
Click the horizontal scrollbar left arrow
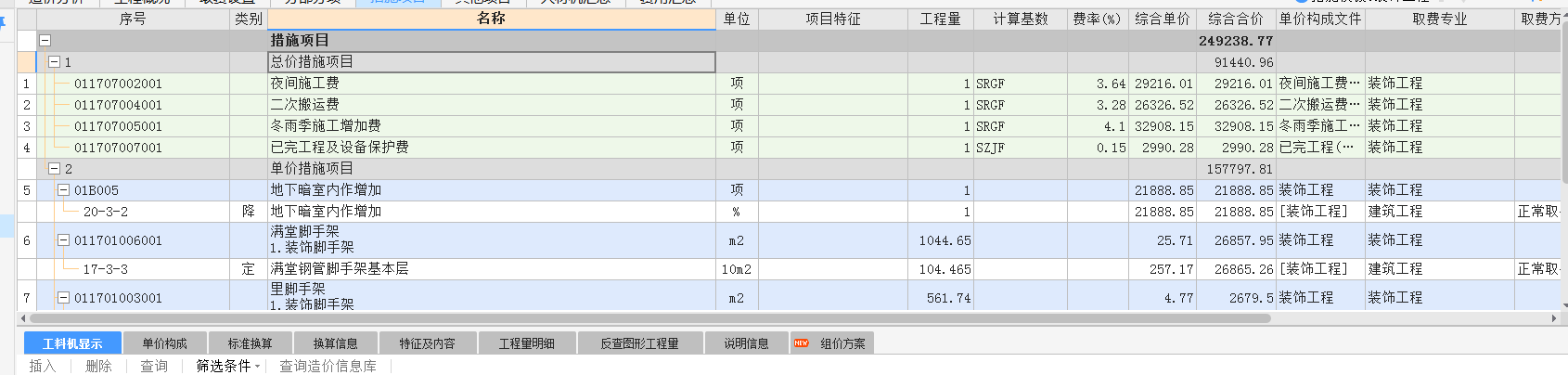[23, 318]
